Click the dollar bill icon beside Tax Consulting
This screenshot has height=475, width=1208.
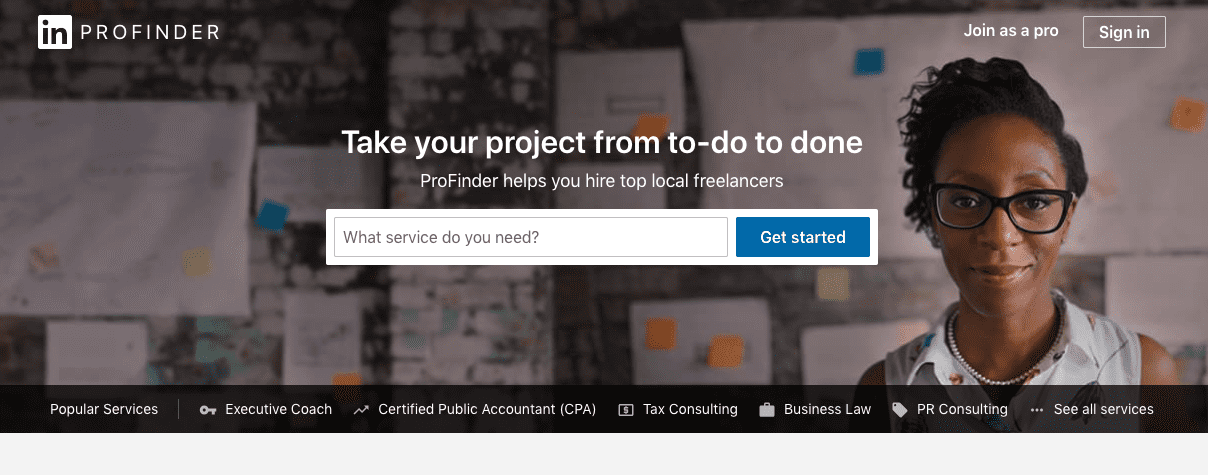[626, 410]
